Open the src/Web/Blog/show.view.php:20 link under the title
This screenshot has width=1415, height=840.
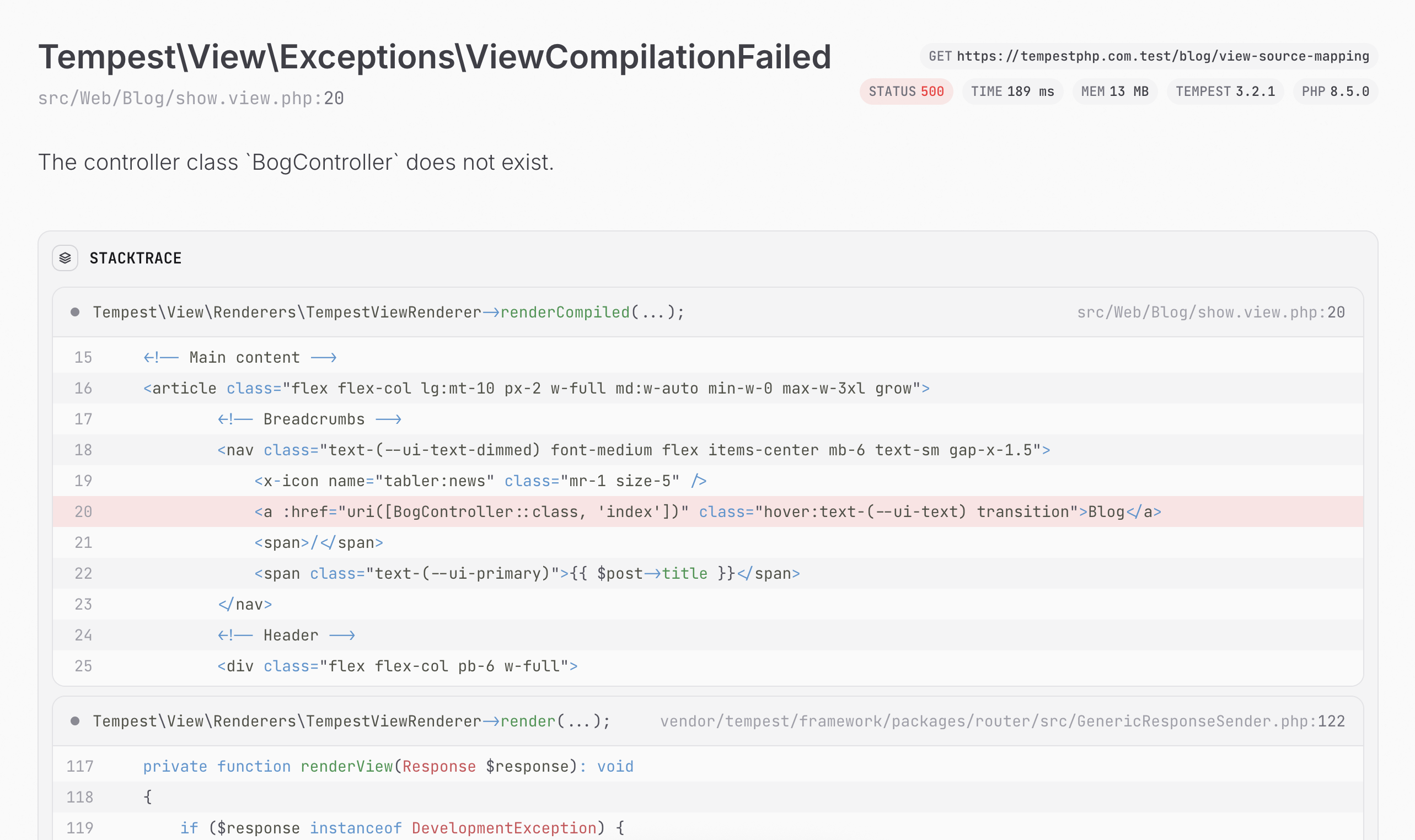191,99
